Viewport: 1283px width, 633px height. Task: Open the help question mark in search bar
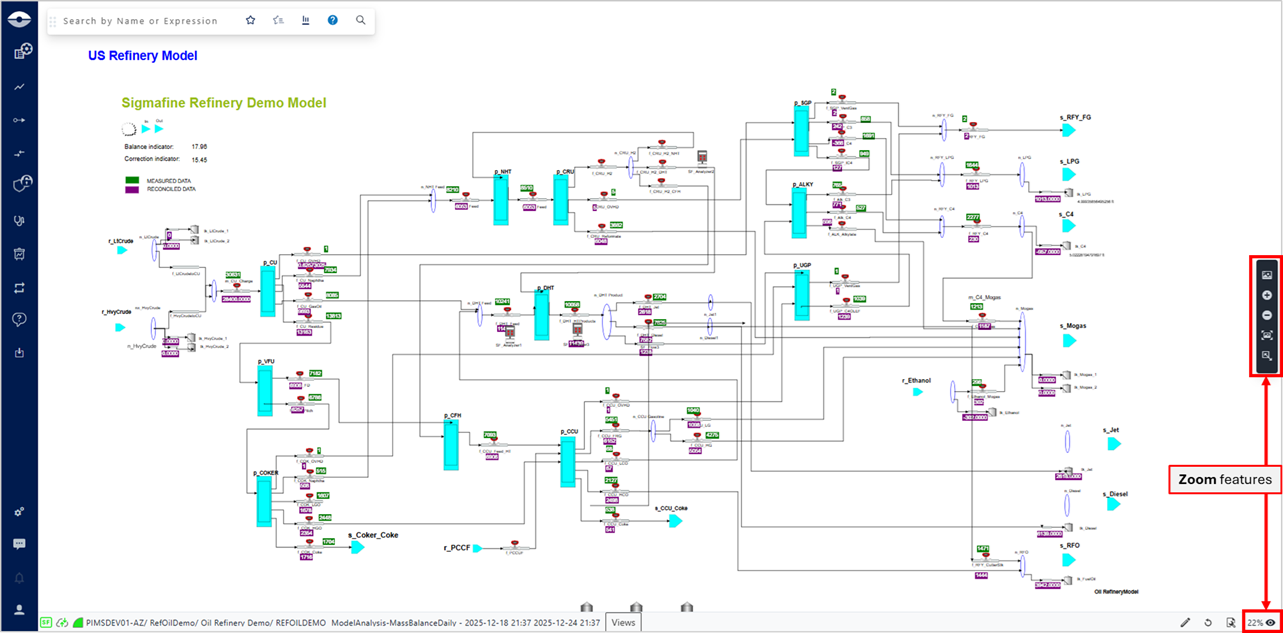click(333, 20)
